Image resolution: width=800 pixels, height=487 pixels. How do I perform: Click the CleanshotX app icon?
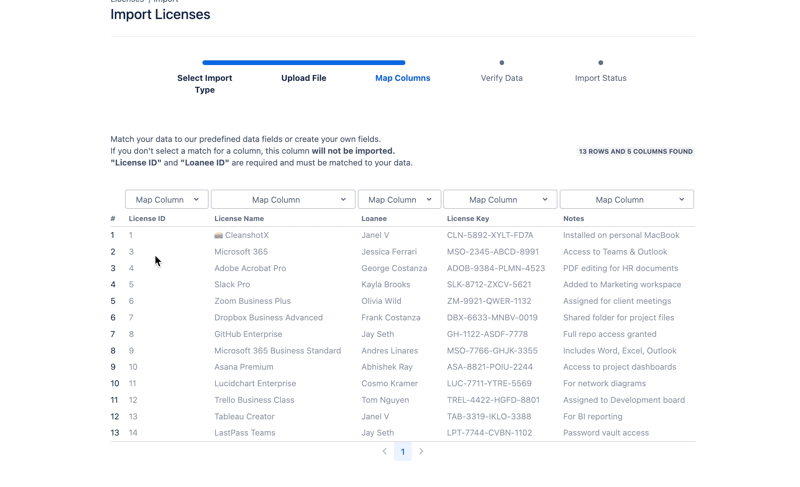[x=218, y=235]
